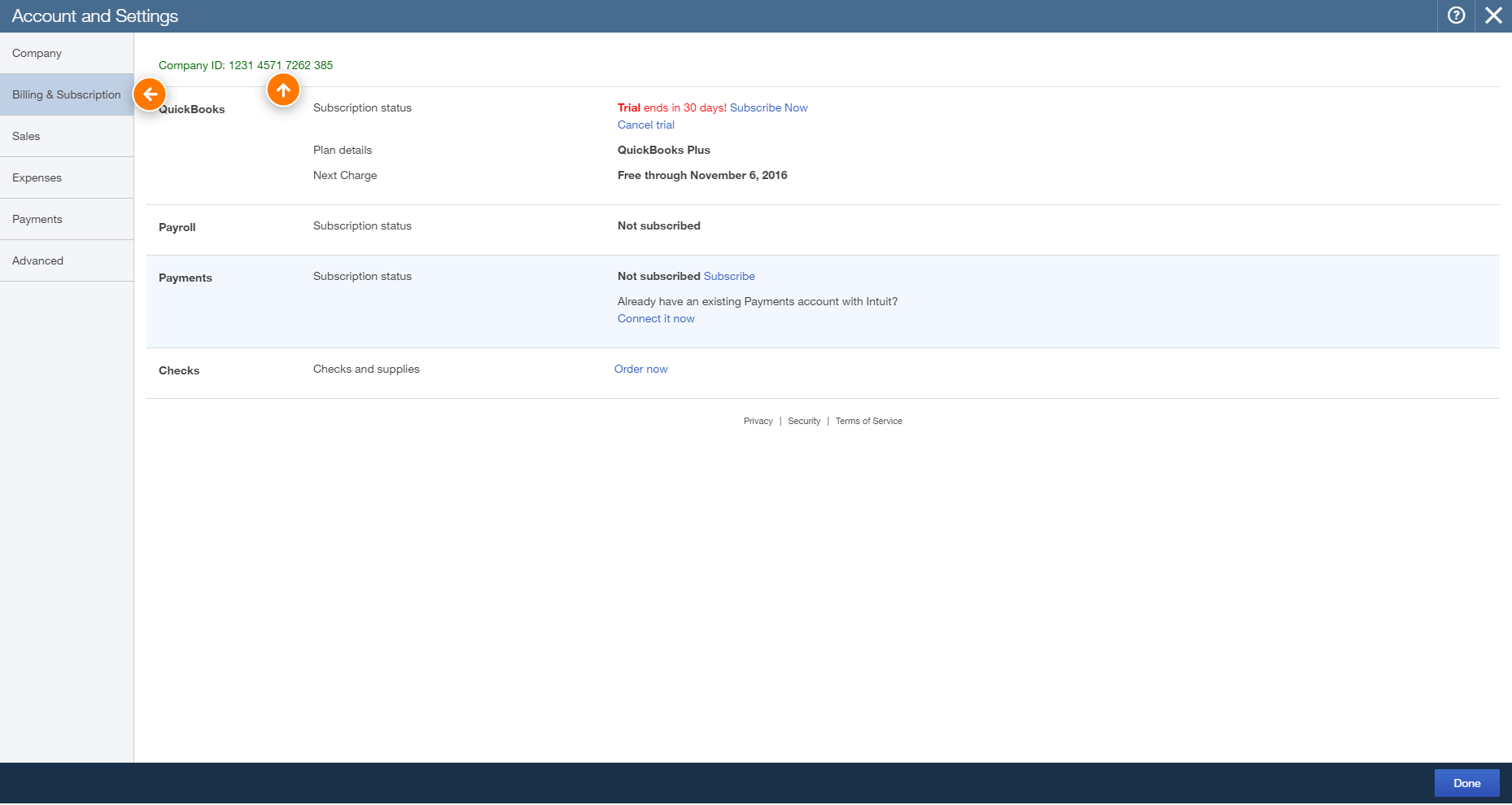Open the Privacy footer link

(x=758, y=421)
